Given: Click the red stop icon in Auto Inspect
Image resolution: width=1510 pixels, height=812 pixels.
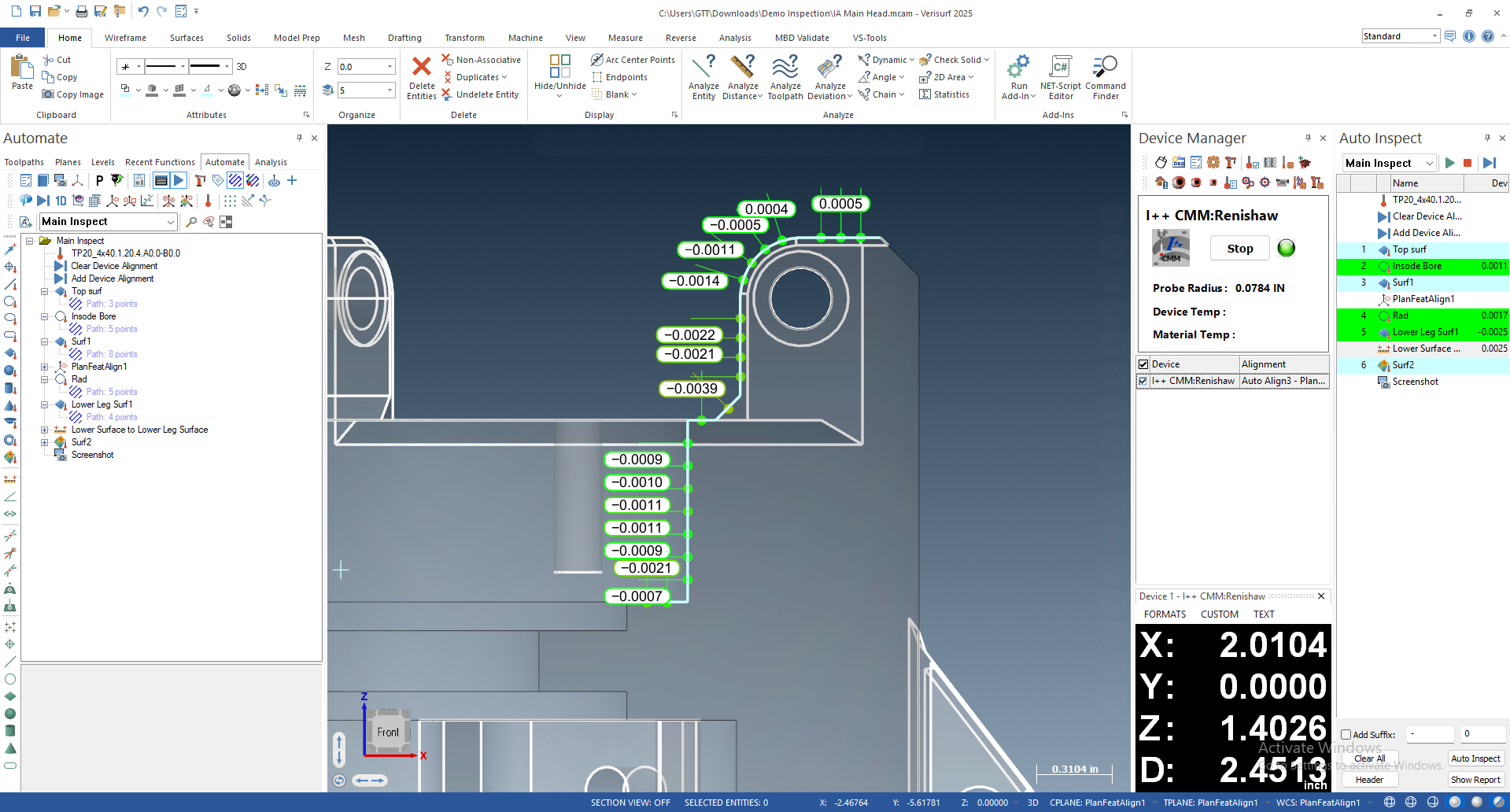Looking at the screenshot, I should pyautogui.click(x=1468, y=163).
